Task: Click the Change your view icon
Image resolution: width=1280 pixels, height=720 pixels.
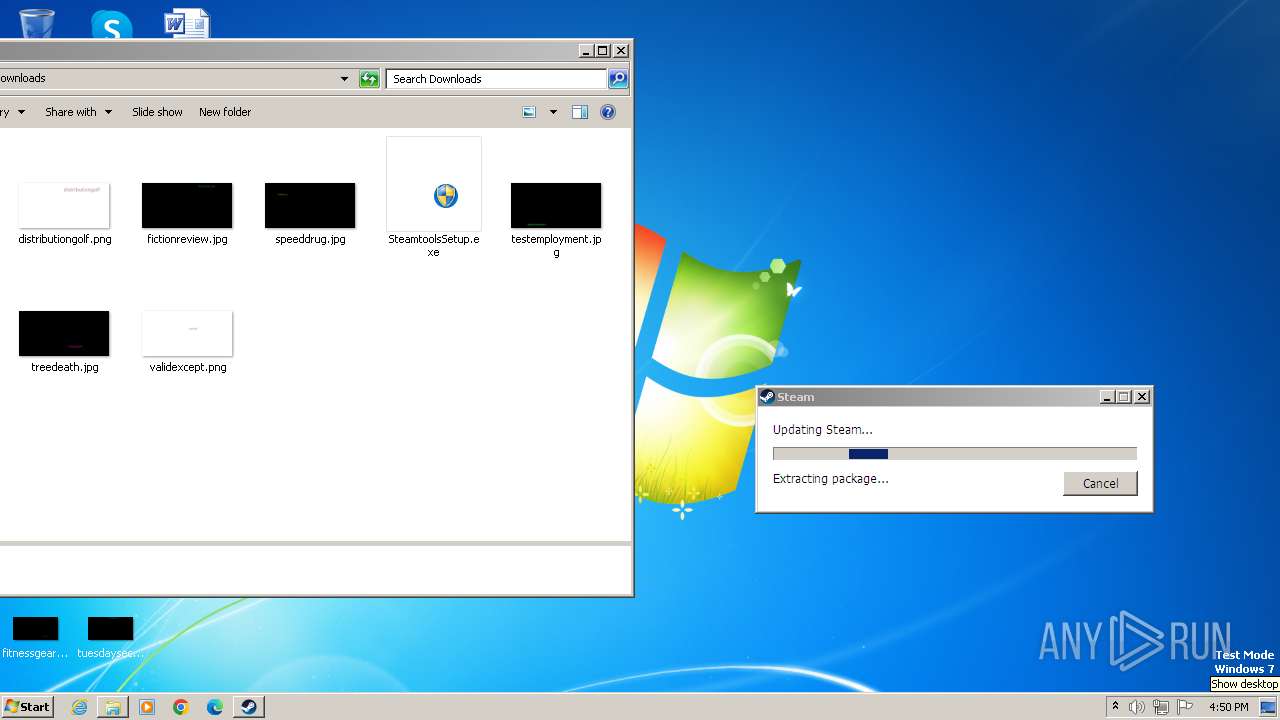Action: click(x=529, y=112)
